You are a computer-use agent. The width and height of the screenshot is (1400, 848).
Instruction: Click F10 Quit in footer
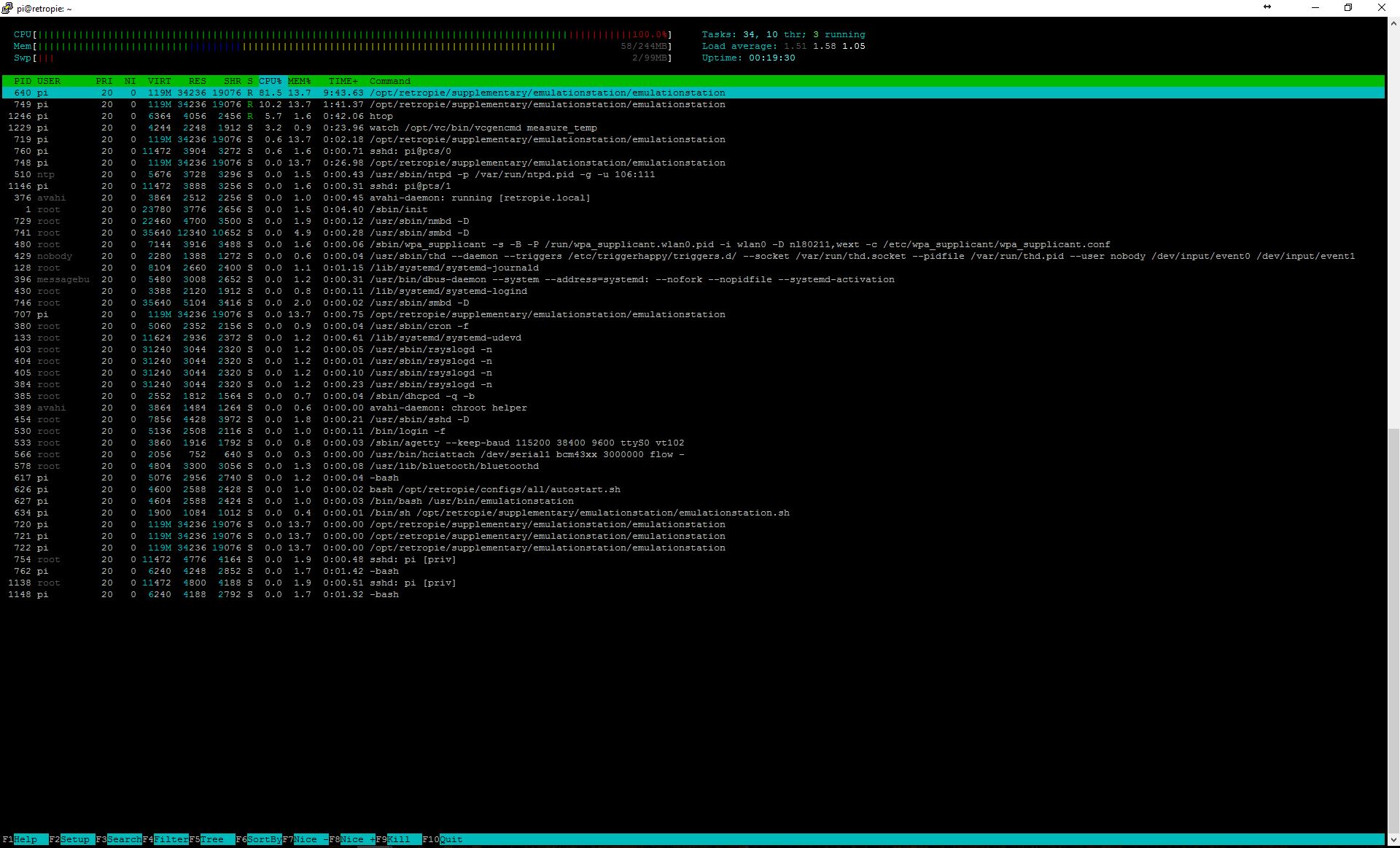tap(450, 839)
